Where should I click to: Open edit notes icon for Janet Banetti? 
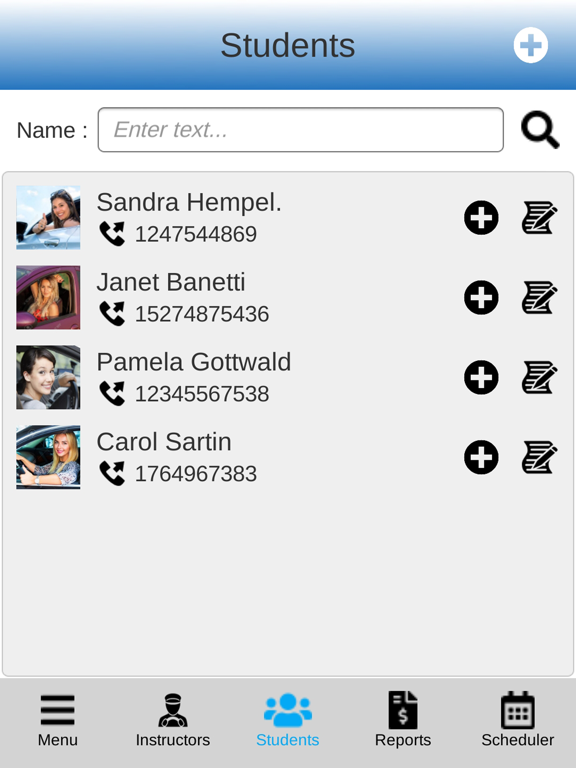tap(539, 297)
